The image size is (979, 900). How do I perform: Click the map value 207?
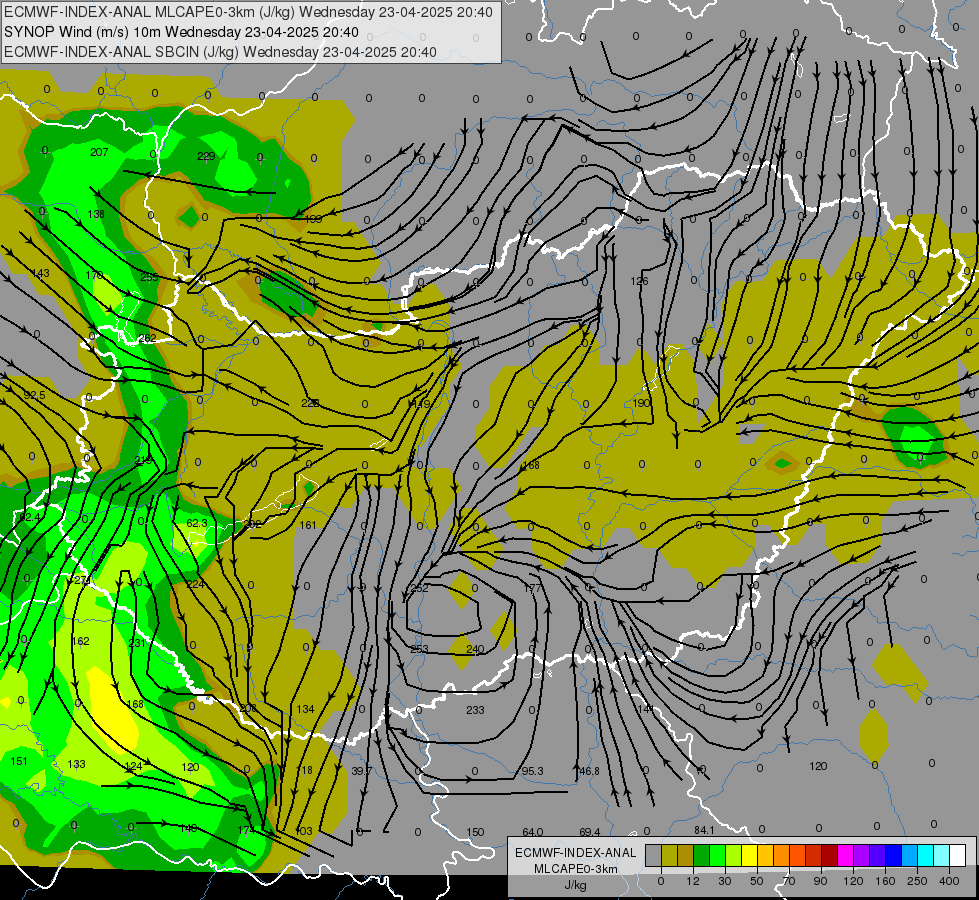tap(99, 152)
